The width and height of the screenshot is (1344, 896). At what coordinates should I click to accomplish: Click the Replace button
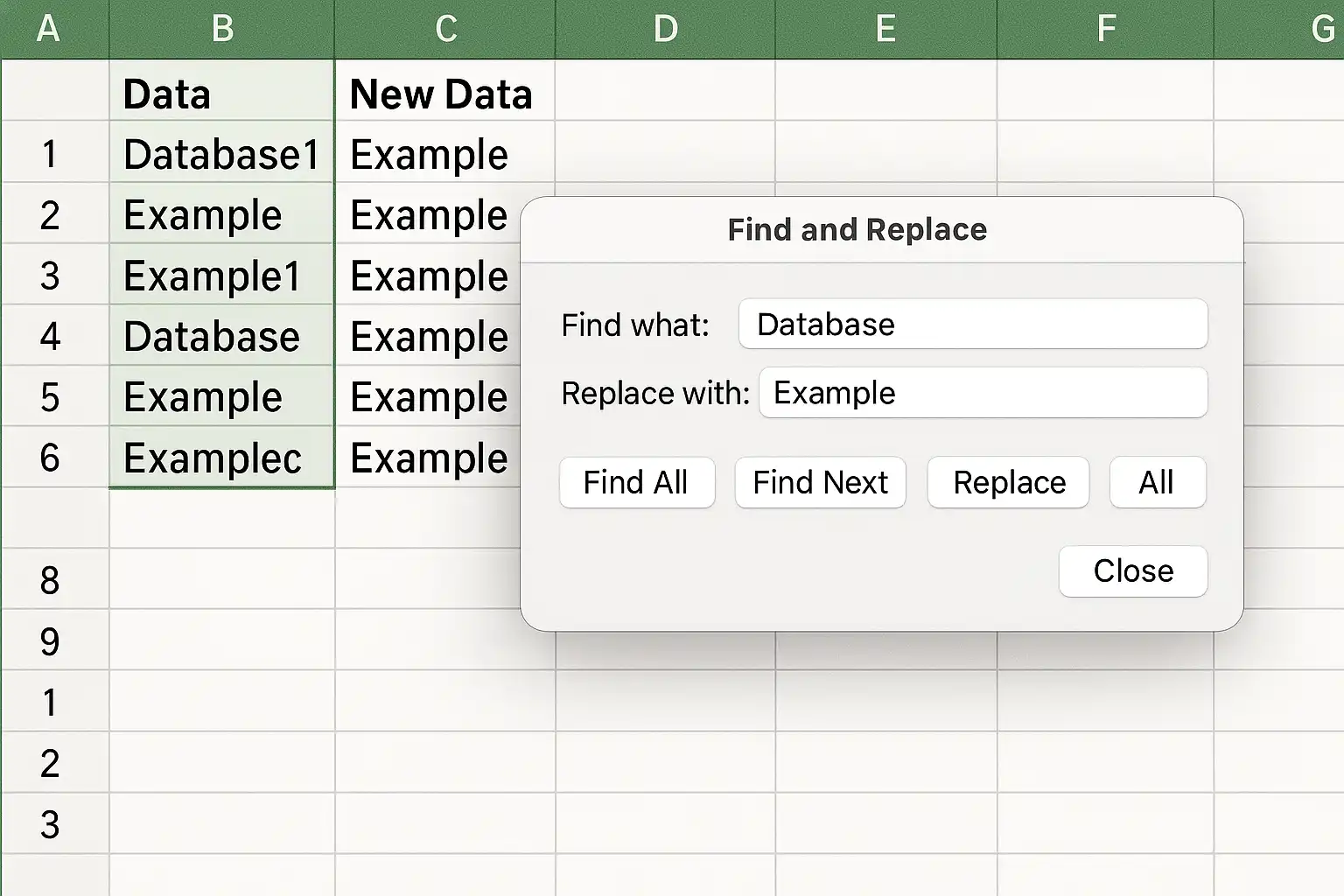coord(1008,482)
